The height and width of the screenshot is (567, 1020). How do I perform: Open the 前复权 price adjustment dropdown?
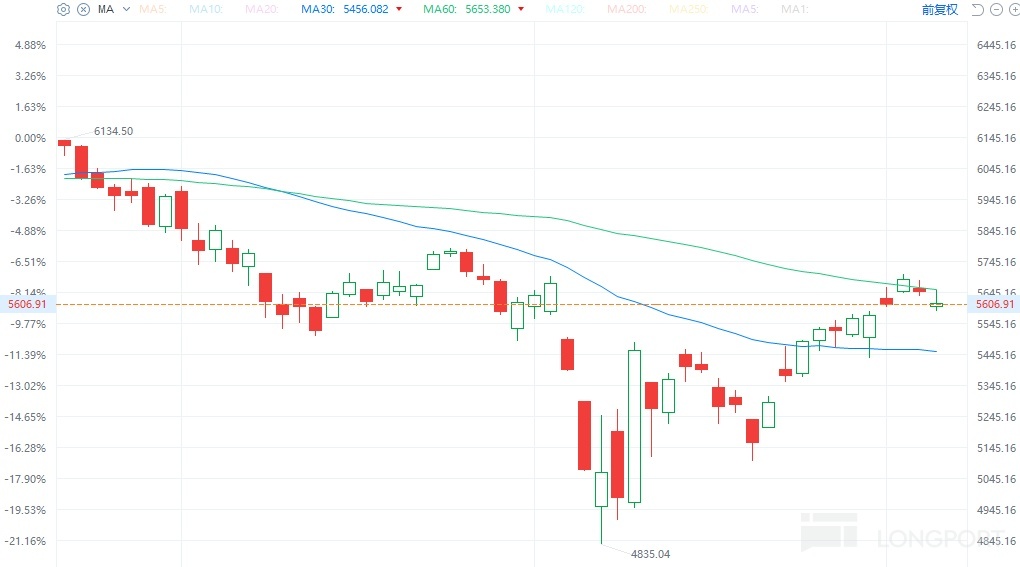939,9
